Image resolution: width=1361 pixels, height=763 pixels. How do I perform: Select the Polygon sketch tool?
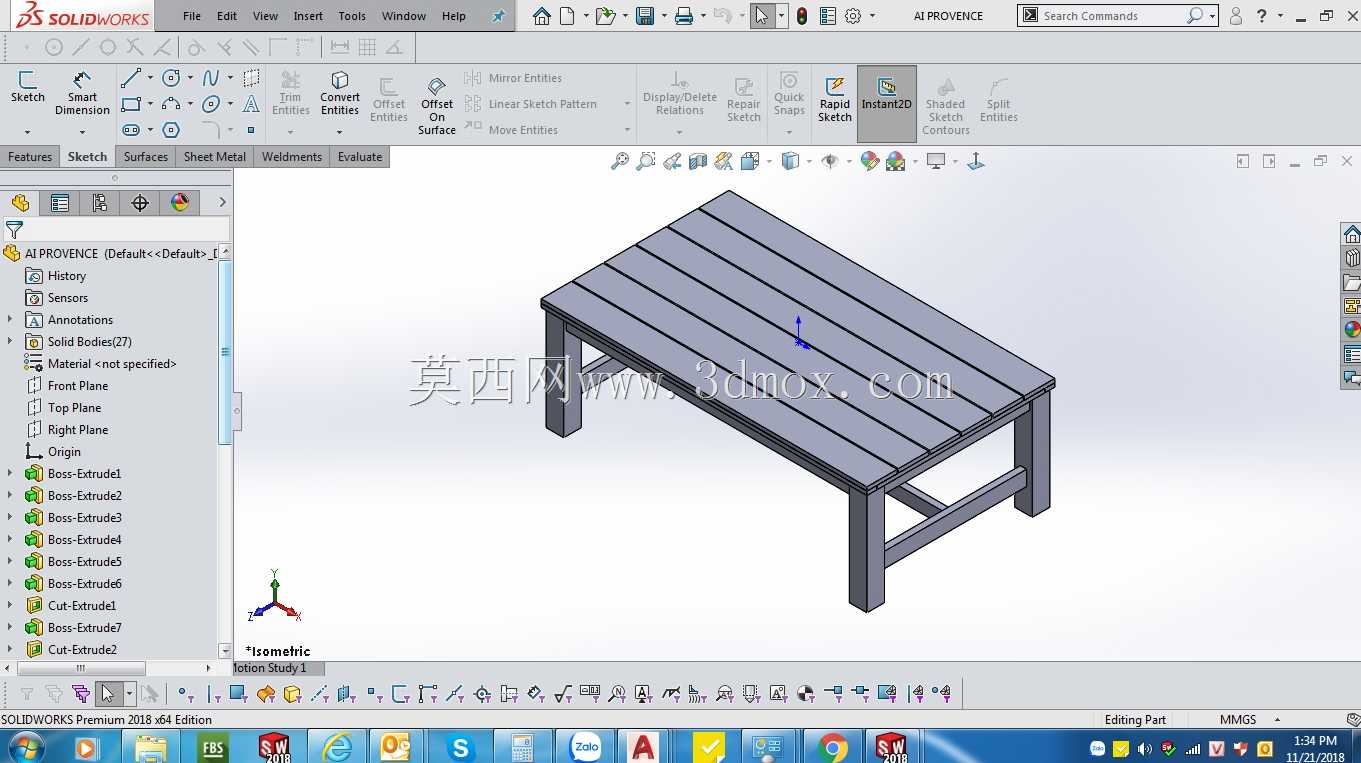pyautogui.click(x=171, y=130)
